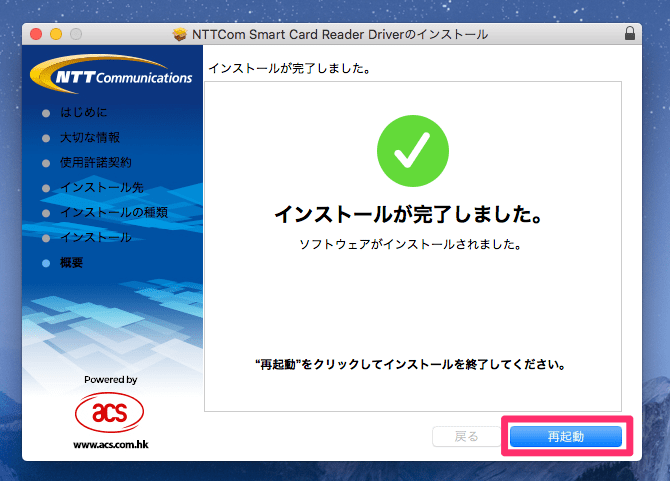Image resolution: width=670 pixels, height=481 pixels.
Task: Close the installer with the red button
Action: (x=36, y=34)
